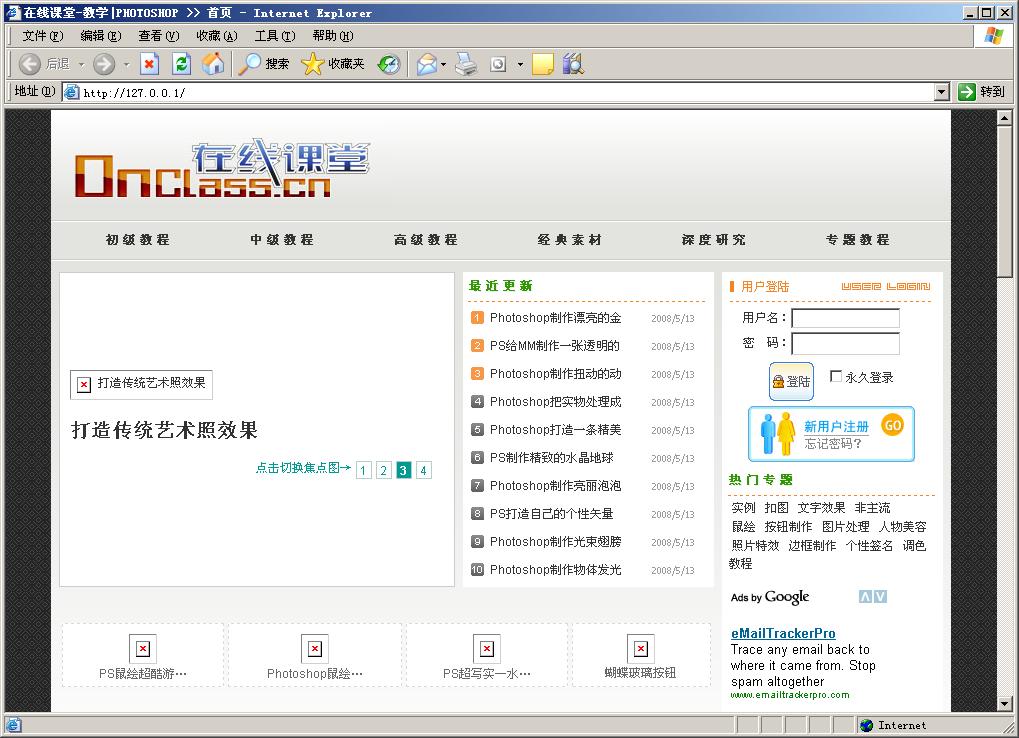Click the Mail envelope toolbar icon
Screen dimensions: 1019x738
click(426, 64)
